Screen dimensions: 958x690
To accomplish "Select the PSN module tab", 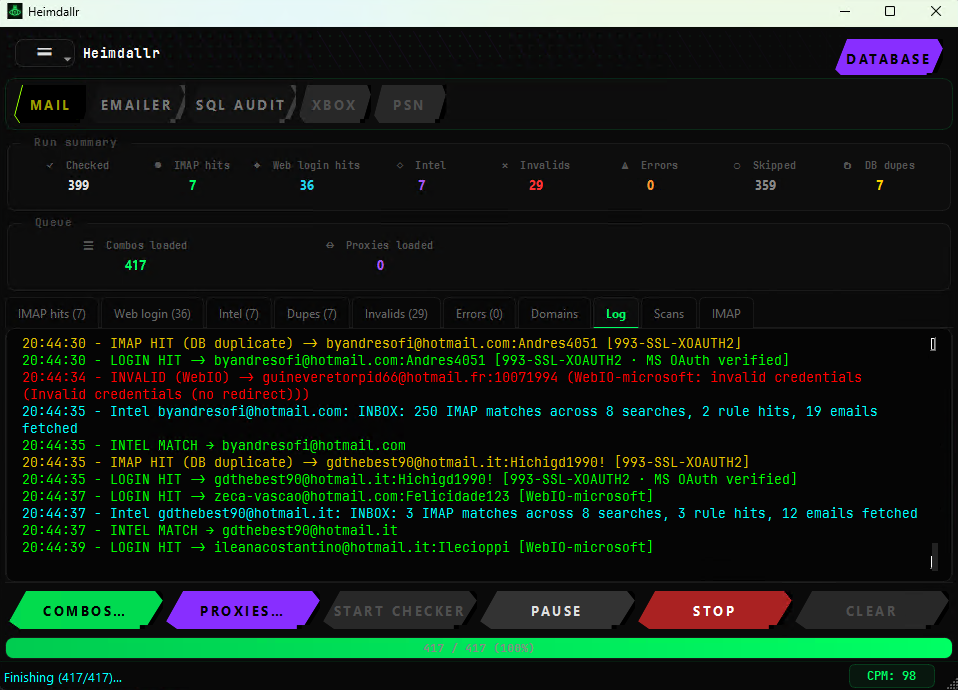I will pos(408,105).
